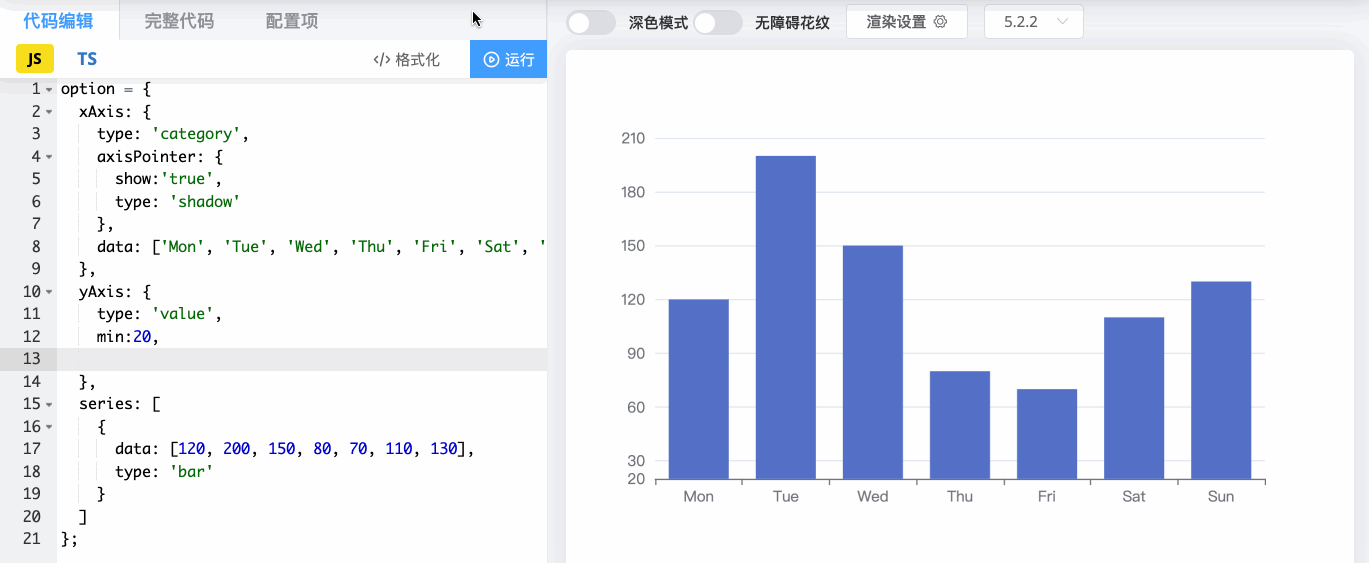1369x563 pixels.
Task: Collapse the option block at line 1
Action: [x=49, y=89]
